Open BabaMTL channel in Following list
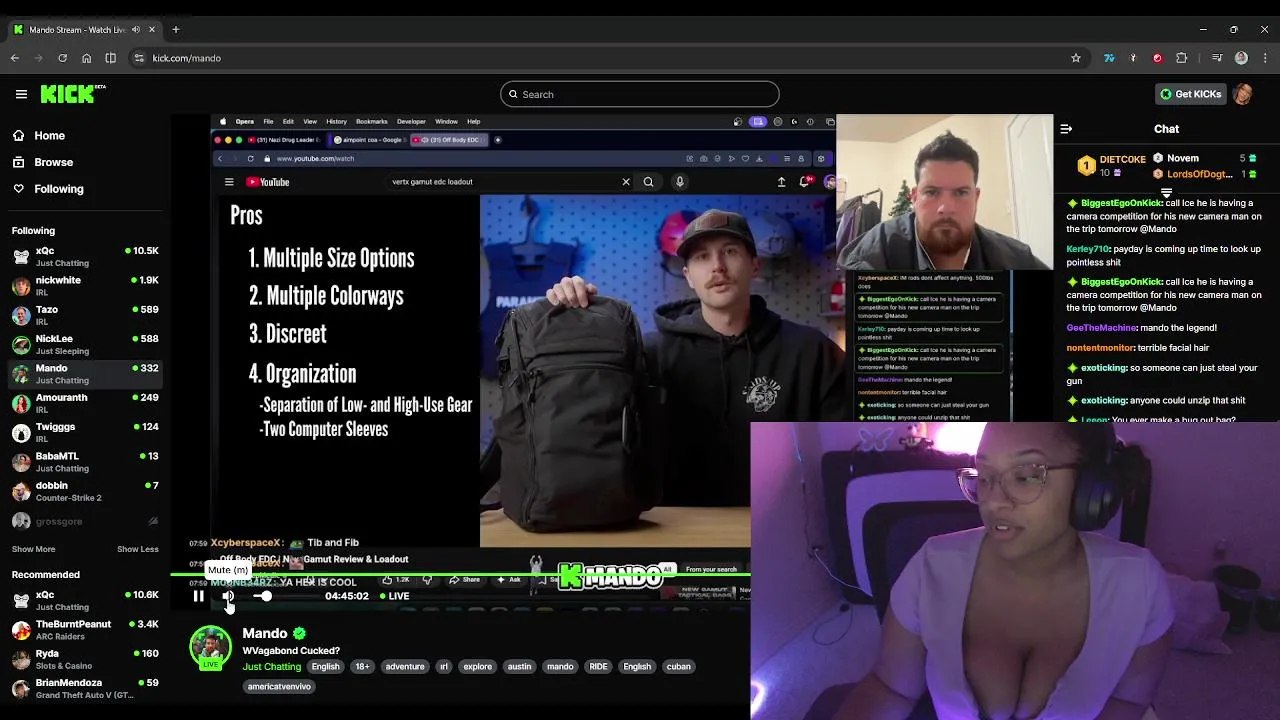1280x720 pixels. click(85, 462)
